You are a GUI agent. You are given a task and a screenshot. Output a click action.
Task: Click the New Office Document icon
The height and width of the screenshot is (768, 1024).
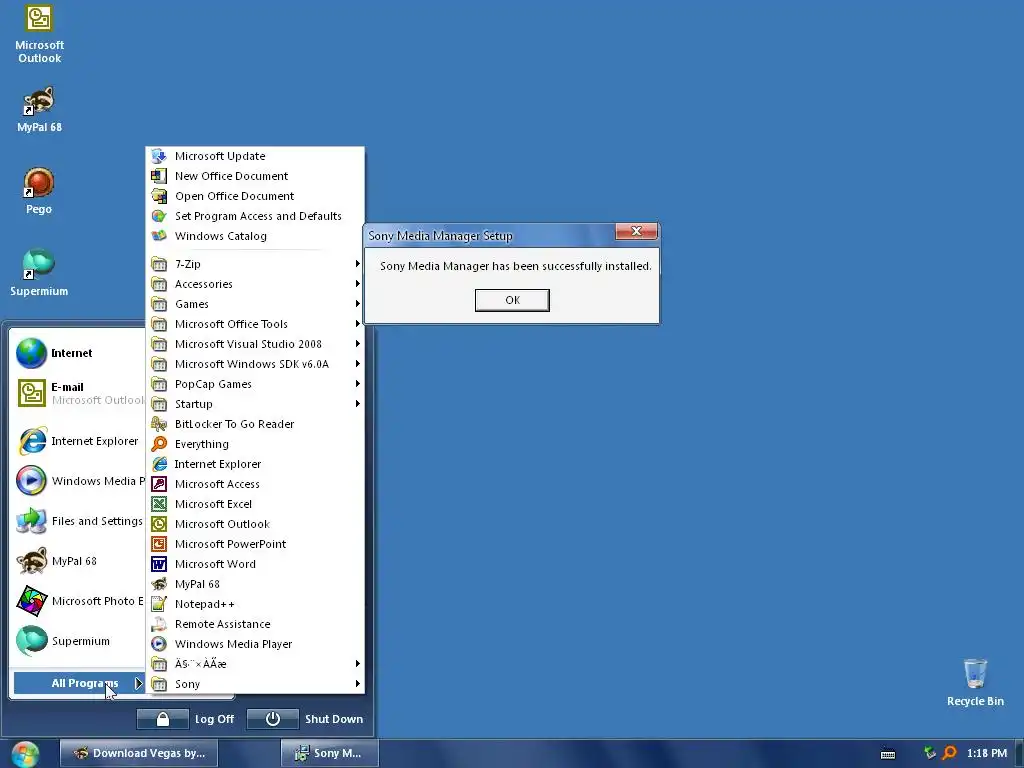pyautogui.click(x=159, y=176)
